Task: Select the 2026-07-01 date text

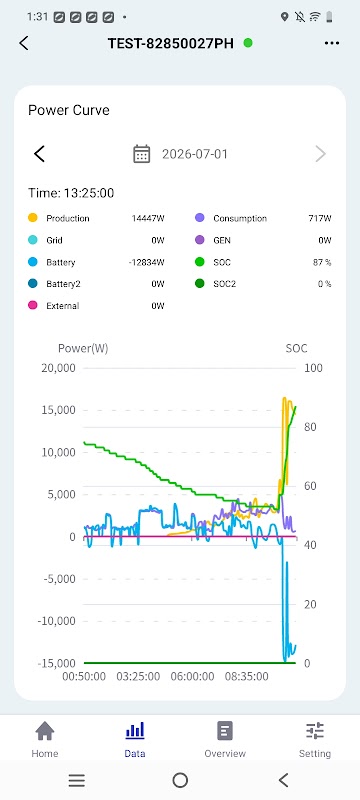Action: (x=195, y=154)
